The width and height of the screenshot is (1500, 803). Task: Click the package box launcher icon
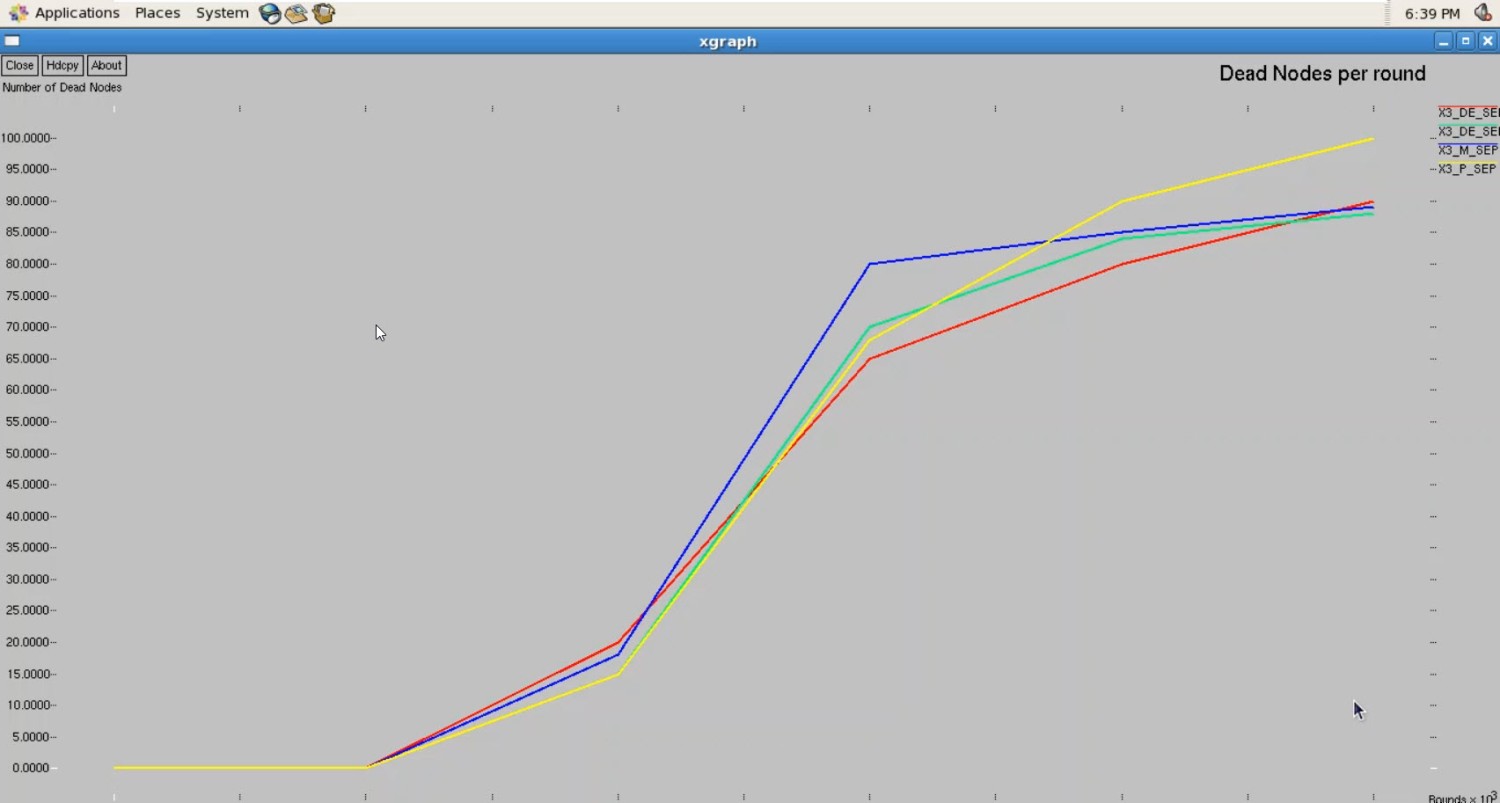tap(323, 13)
